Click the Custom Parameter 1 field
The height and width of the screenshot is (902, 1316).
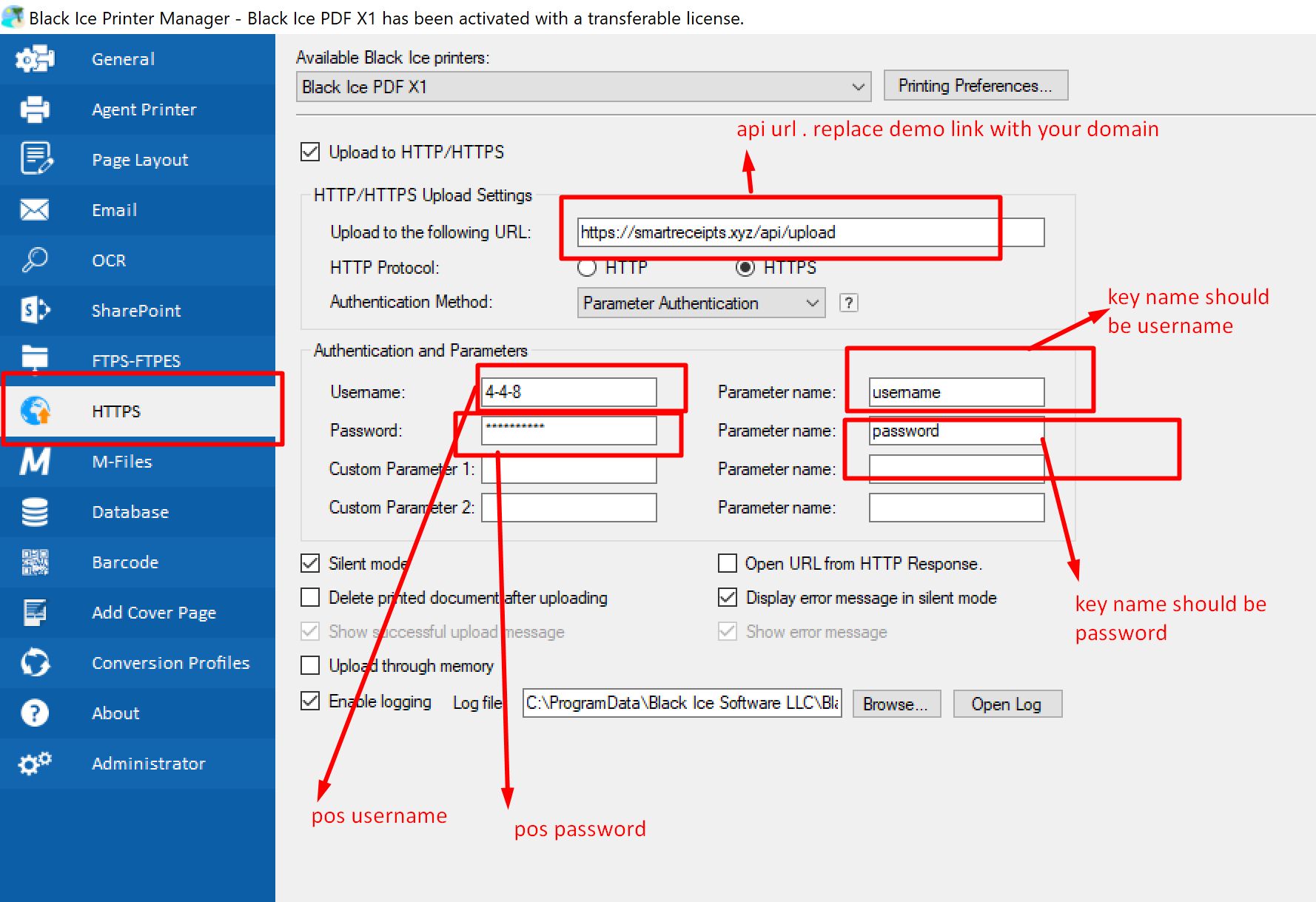pos(568,469)
